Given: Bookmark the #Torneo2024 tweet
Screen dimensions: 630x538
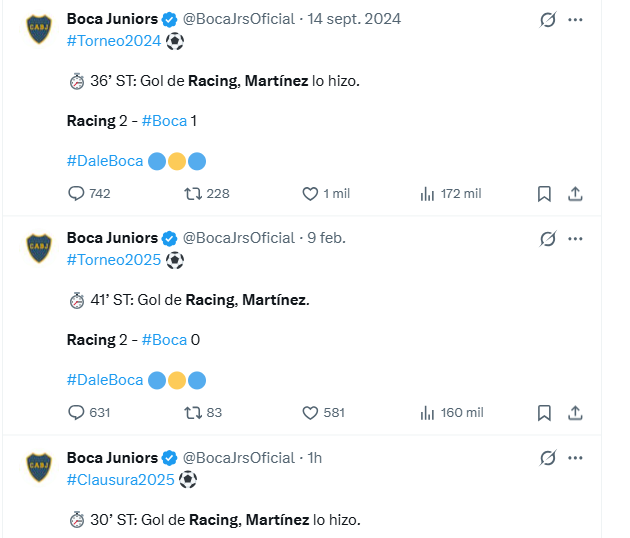Looking at the screenshot, I should (x=544, y=193).
